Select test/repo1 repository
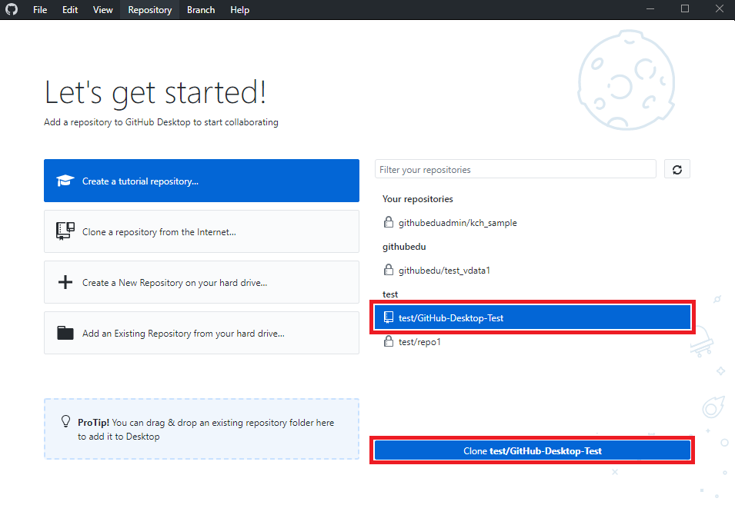This screenshot has width=735, height=505. 532,341
